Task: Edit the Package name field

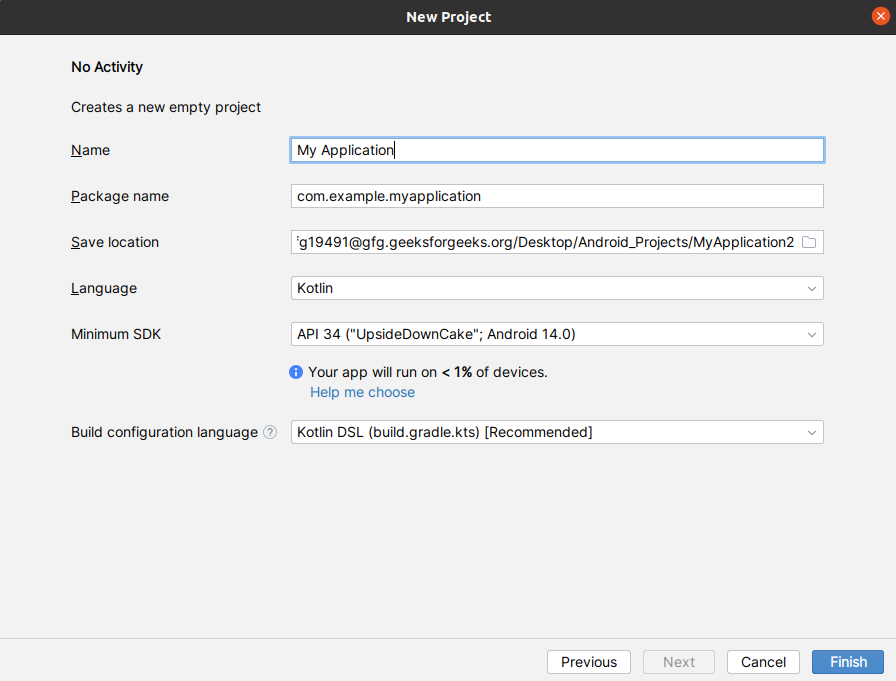Action: coord(557,196)
